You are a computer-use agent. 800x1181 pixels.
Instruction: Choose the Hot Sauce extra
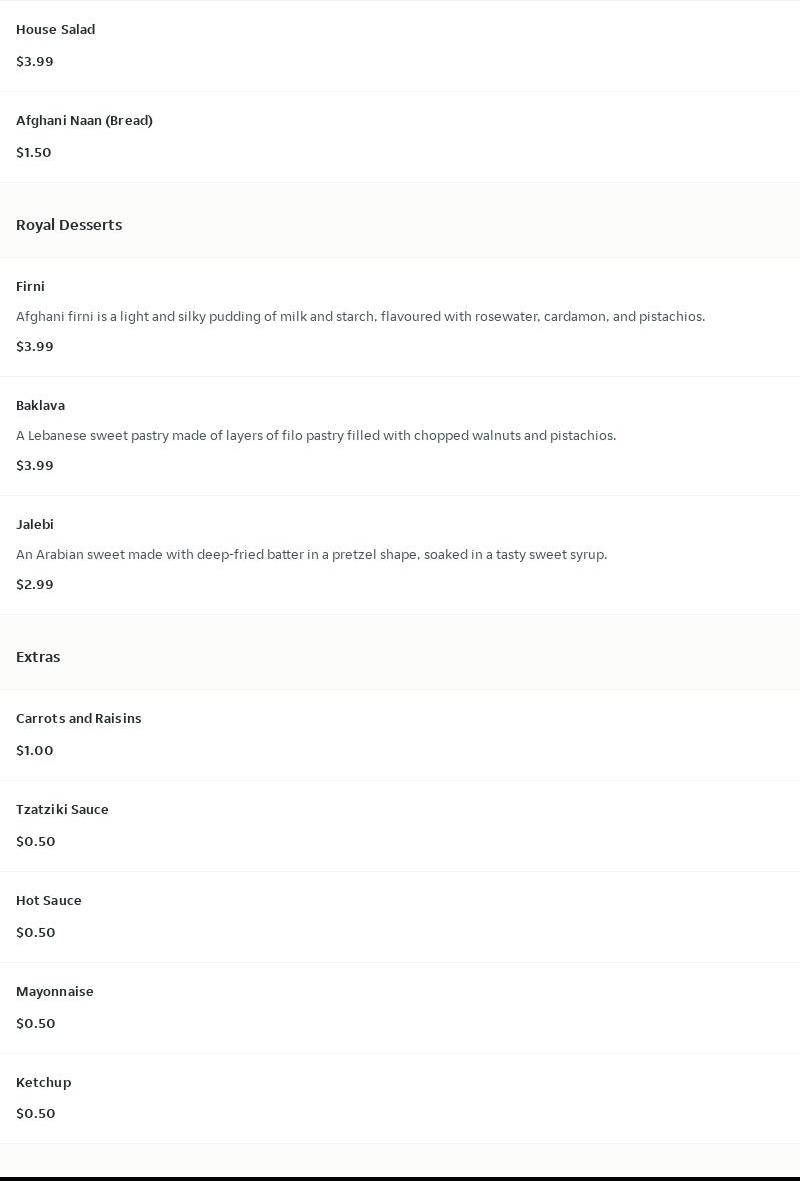click(400, 917)
